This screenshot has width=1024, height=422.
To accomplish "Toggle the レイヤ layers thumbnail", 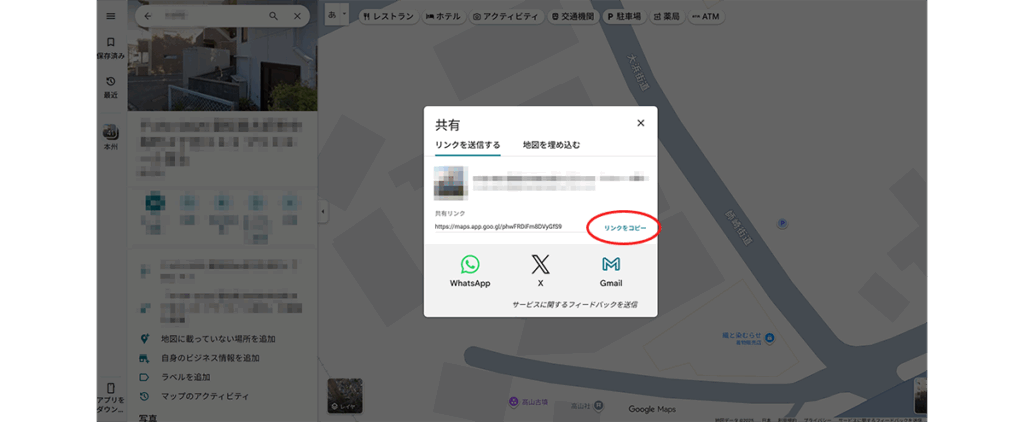I will (343, 395).
